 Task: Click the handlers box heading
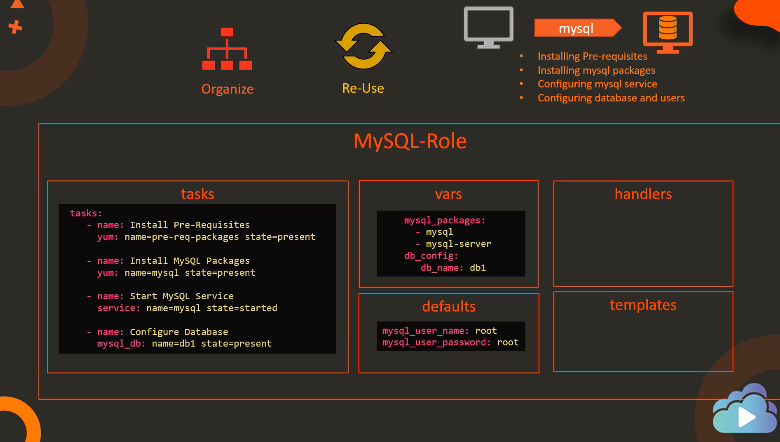643,194
